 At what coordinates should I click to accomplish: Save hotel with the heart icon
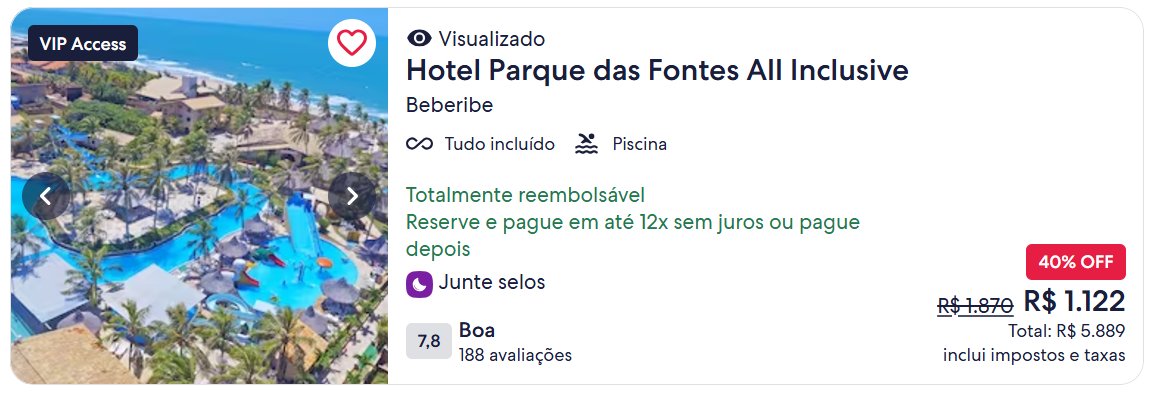(351, 43)
